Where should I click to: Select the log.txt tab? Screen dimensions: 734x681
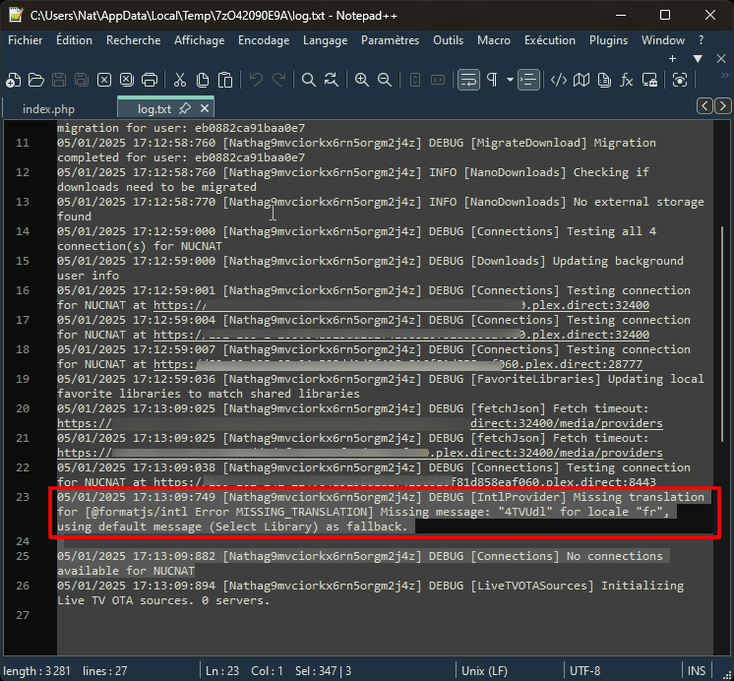coord(154,109)
